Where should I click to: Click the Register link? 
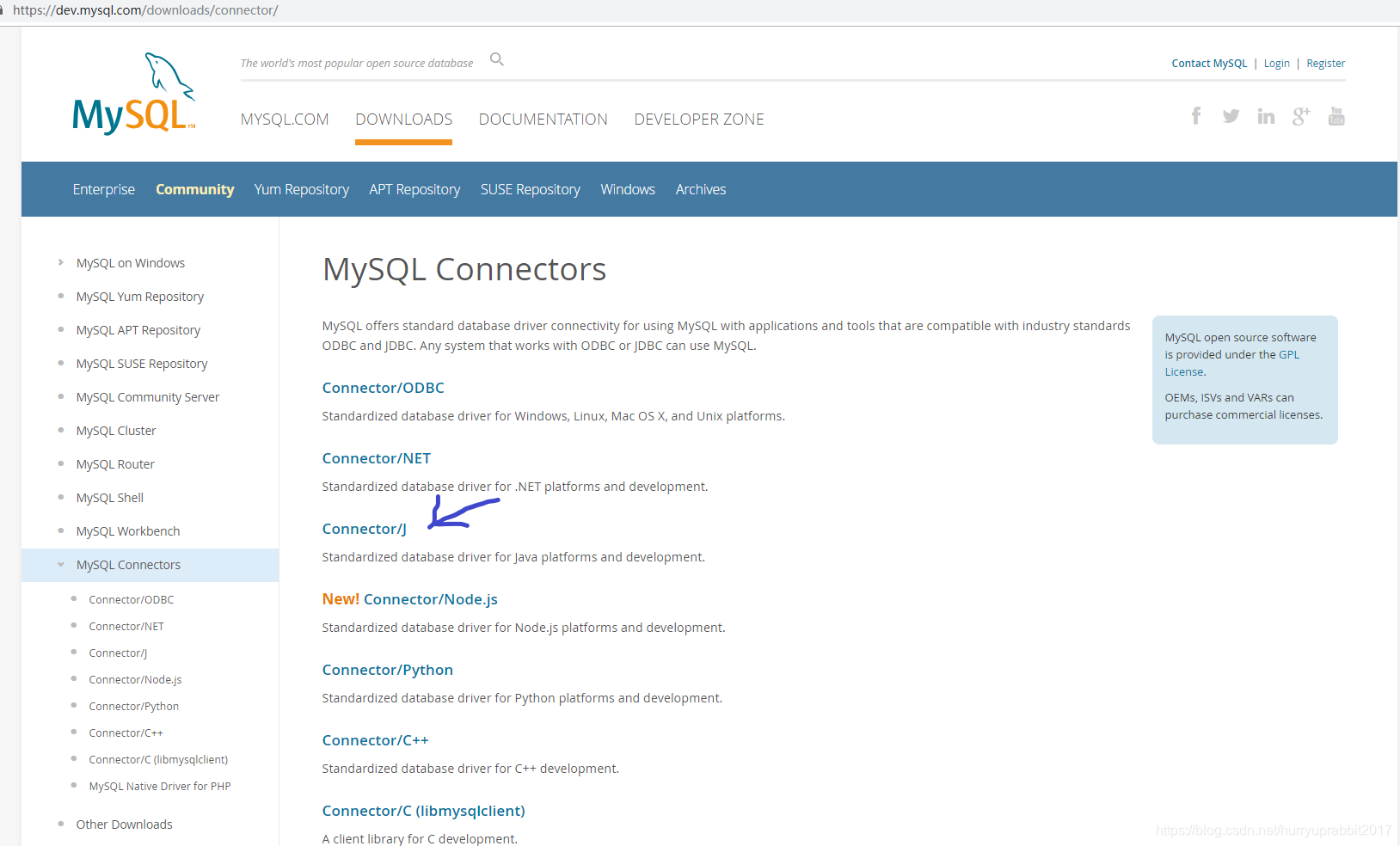(1326, 64)
